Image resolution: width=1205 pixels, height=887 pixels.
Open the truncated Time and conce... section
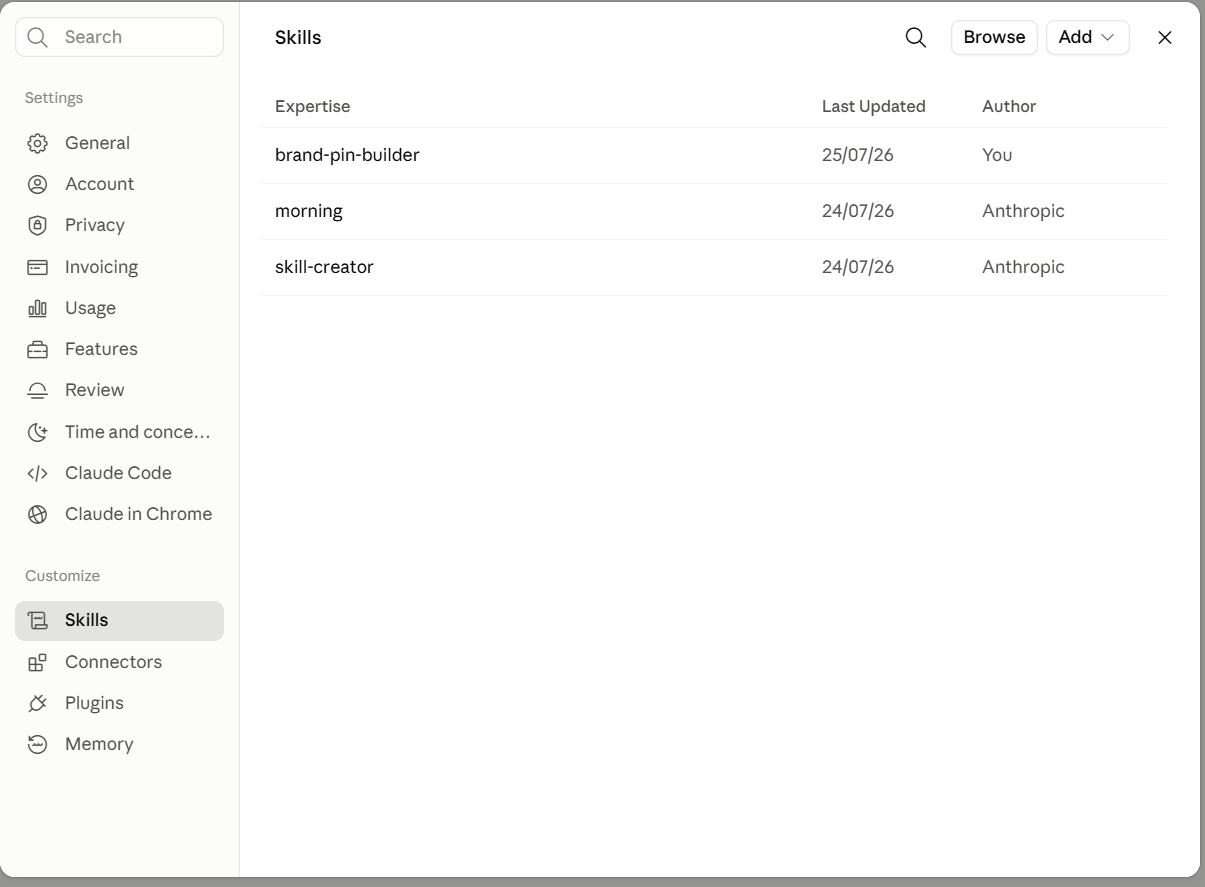point(119,432)
